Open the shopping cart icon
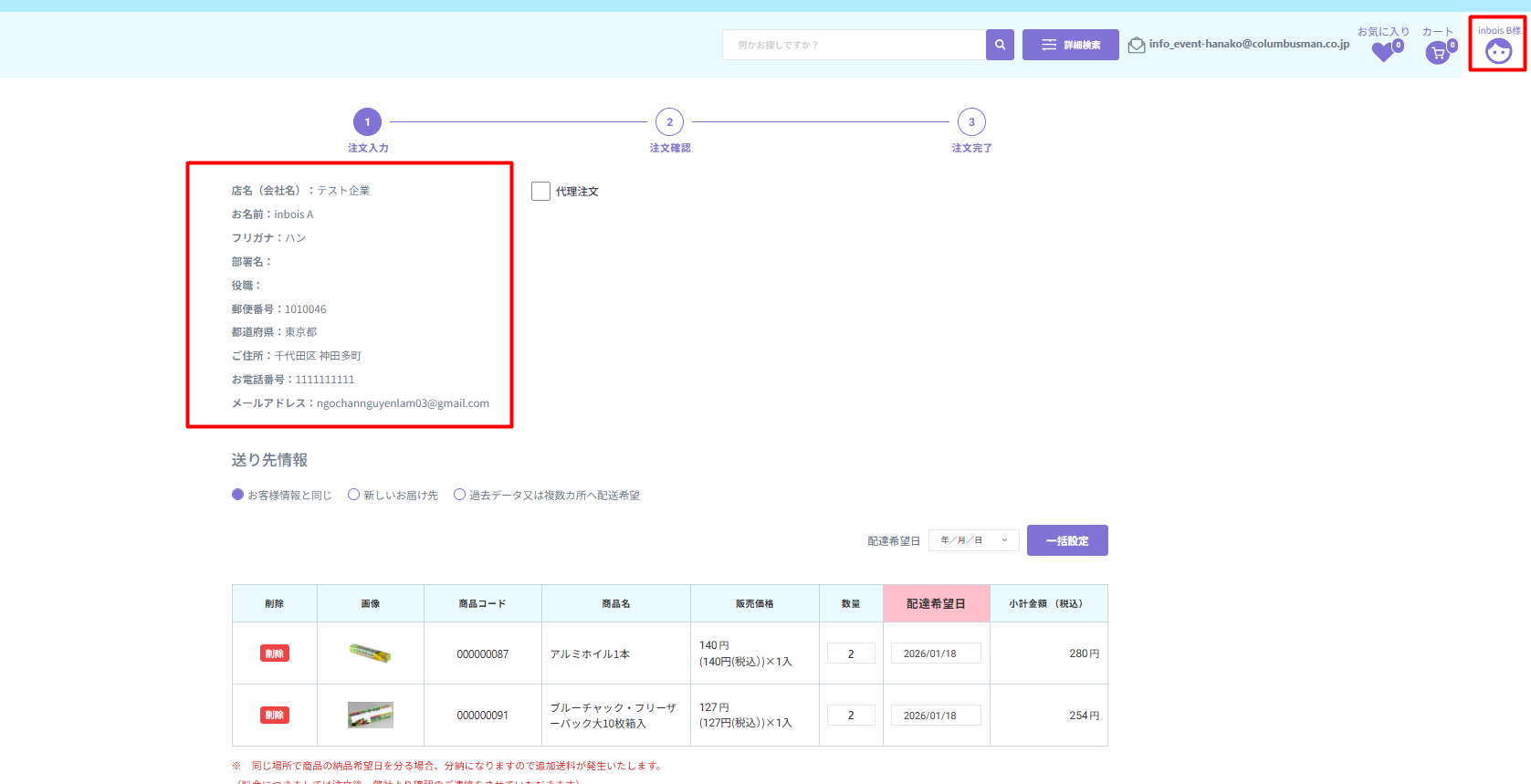The height and width of the screenshot is (784, 1531). pos(1438,53)
